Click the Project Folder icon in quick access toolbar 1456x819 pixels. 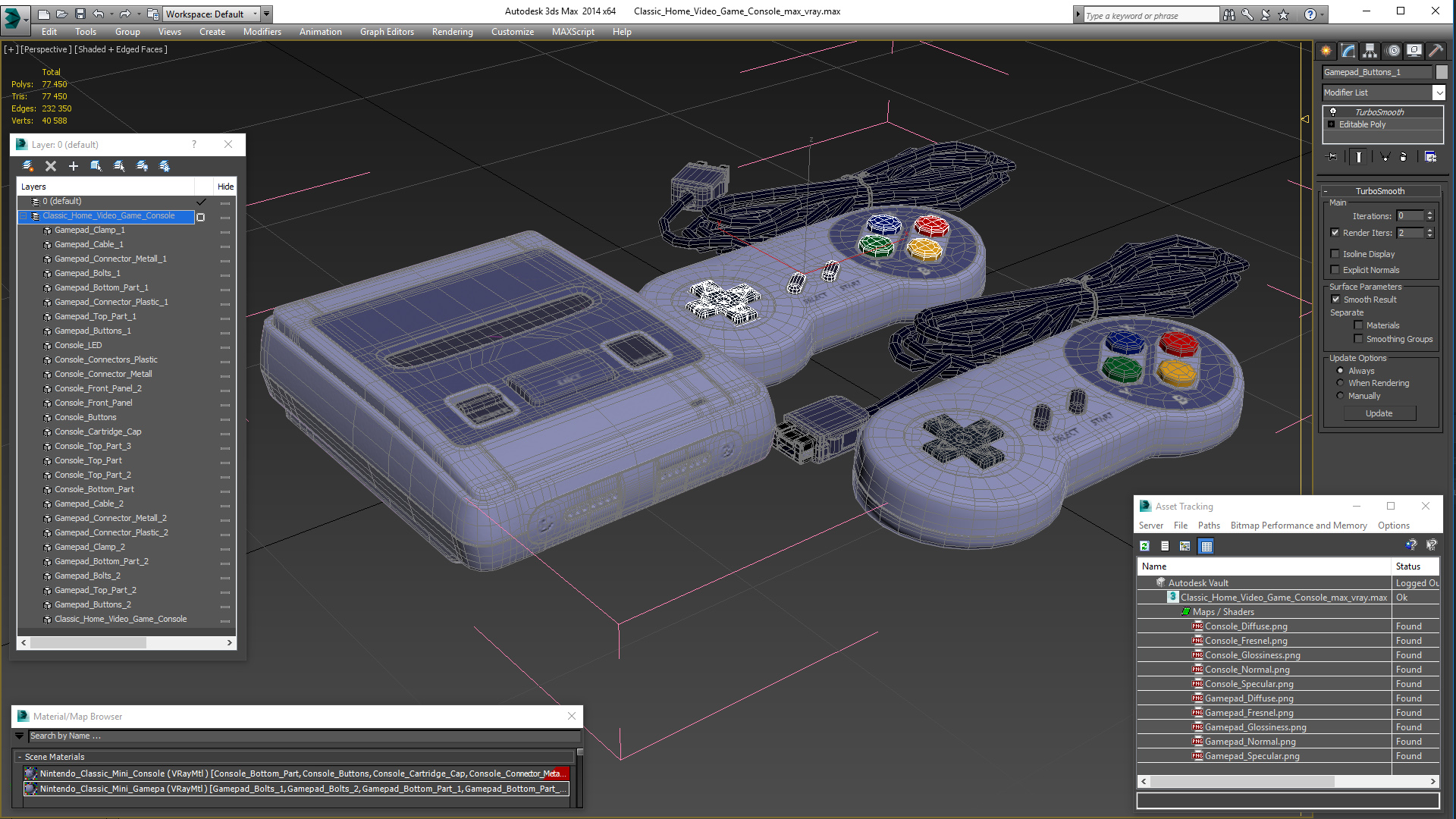click(153, 14)
